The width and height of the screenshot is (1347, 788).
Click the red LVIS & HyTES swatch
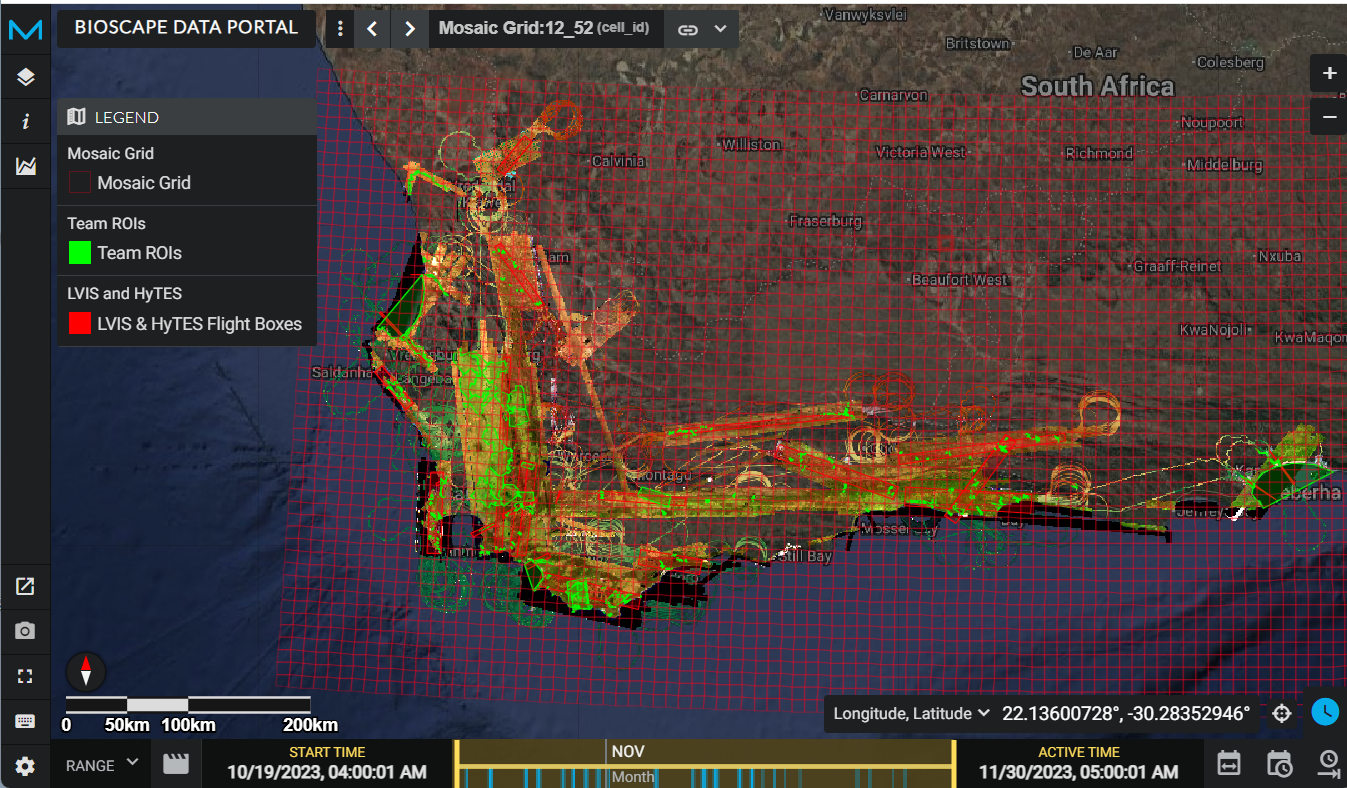point(80,323)
